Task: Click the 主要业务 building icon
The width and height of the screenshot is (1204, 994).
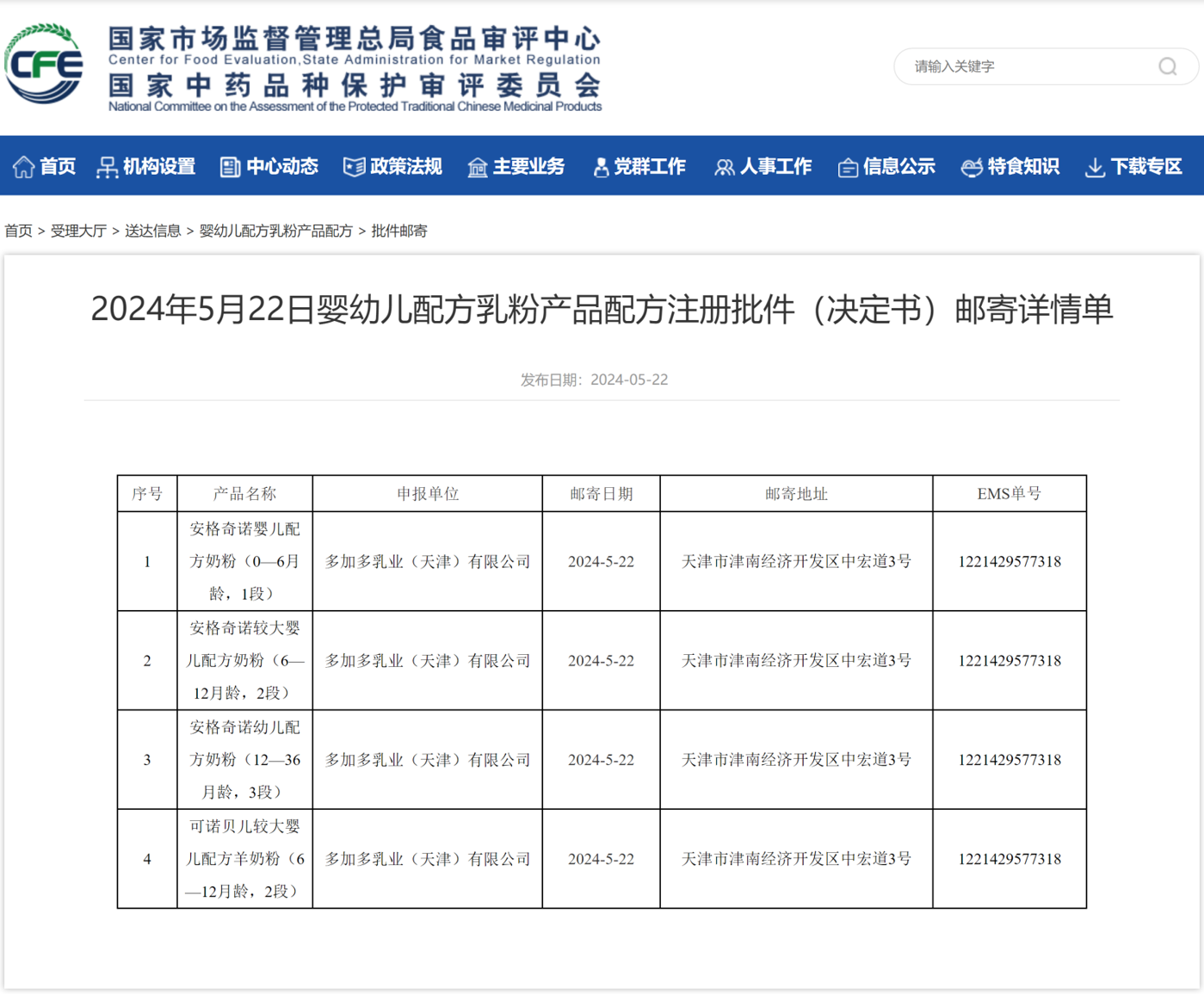Action: click(x=477, y=167)
